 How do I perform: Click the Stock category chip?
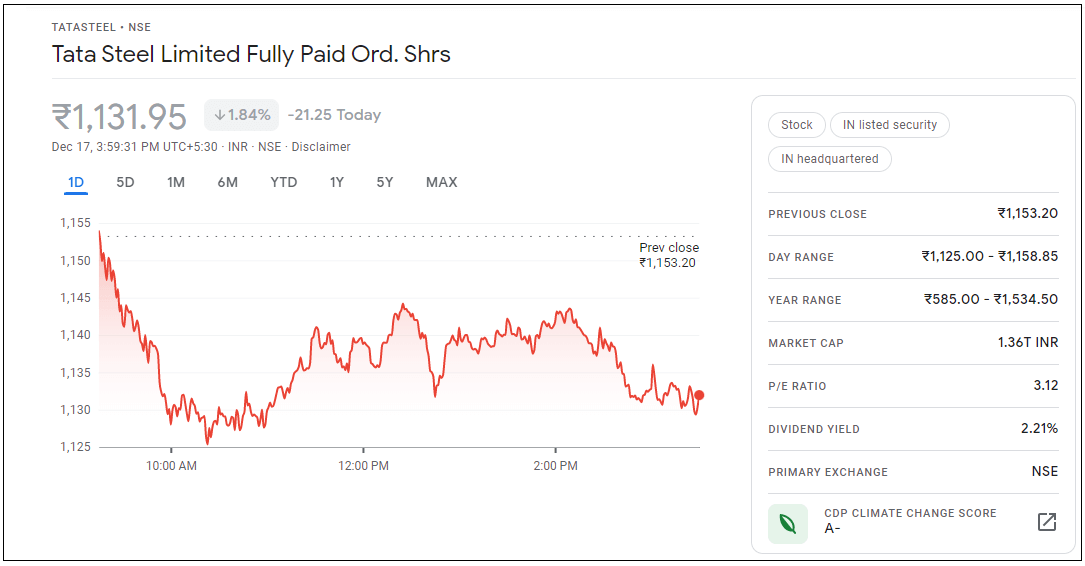pos(797,125)
